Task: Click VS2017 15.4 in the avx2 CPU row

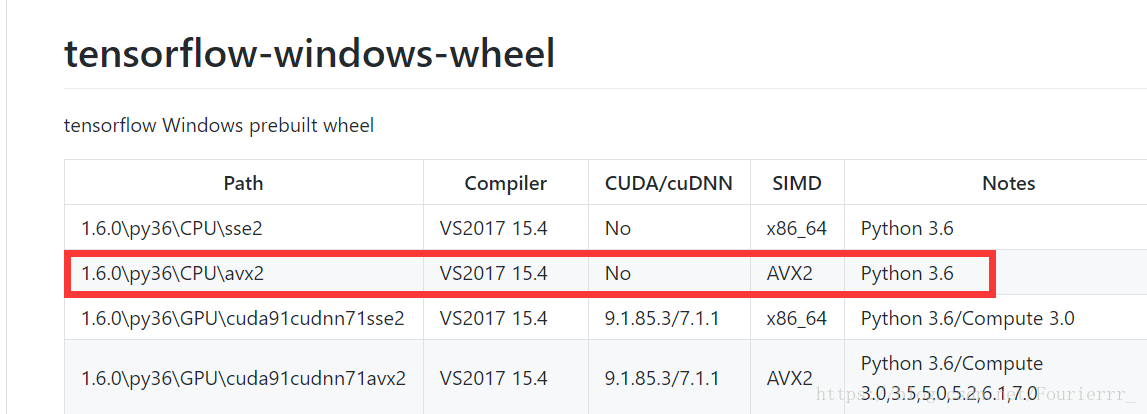Action: pos(494,274)
